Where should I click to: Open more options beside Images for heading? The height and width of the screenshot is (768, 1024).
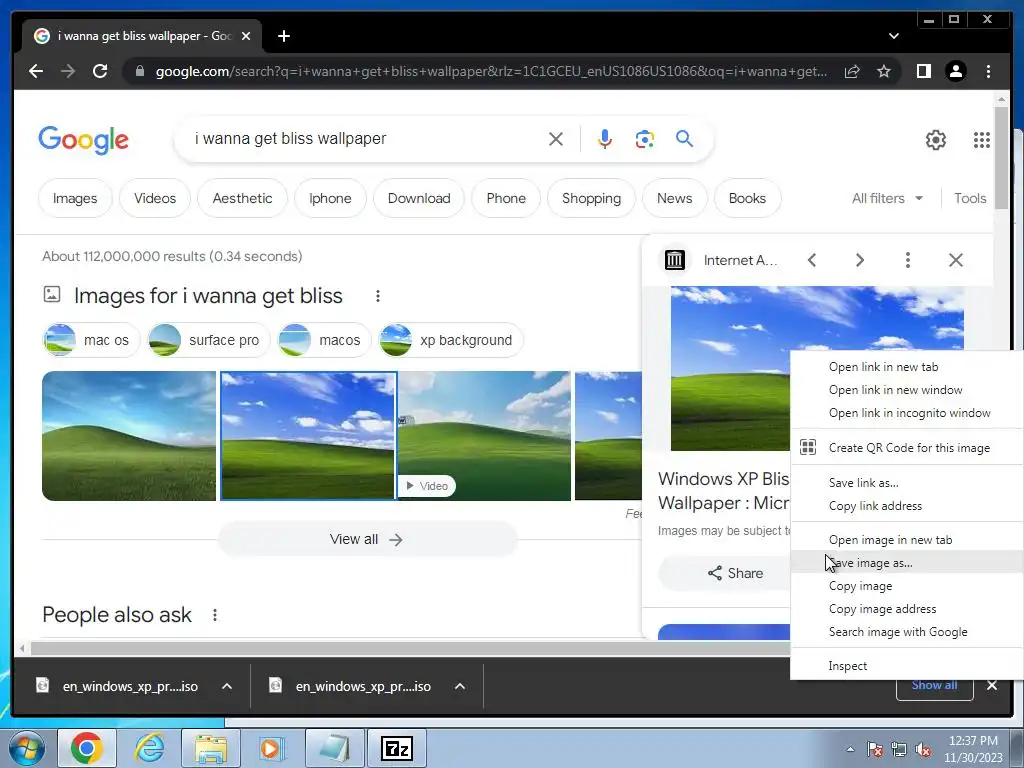pos(377,296)
